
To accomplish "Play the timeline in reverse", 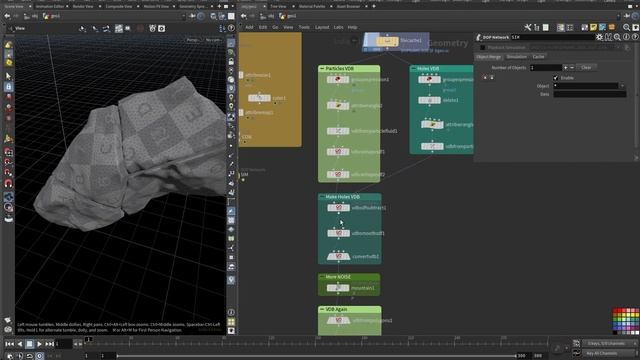I will coord(20,344).
